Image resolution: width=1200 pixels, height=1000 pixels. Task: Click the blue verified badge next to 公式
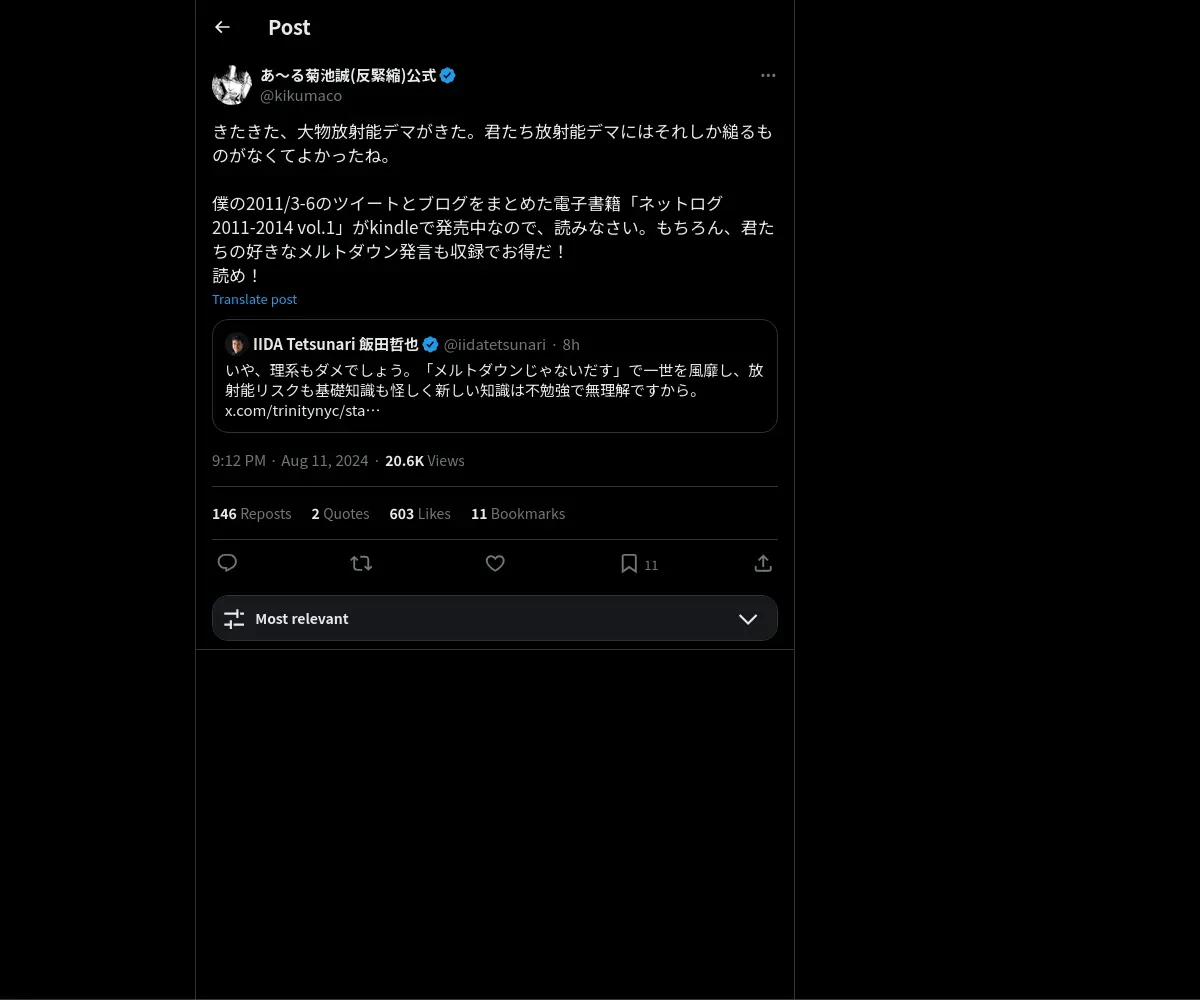click(x=448, y=75)
